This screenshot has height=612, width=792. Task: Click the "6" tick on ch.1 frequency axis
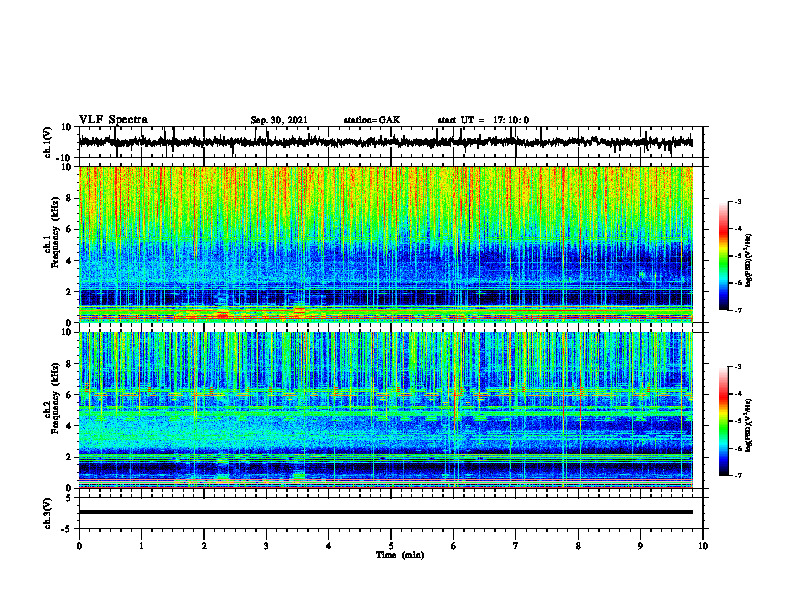70,229
